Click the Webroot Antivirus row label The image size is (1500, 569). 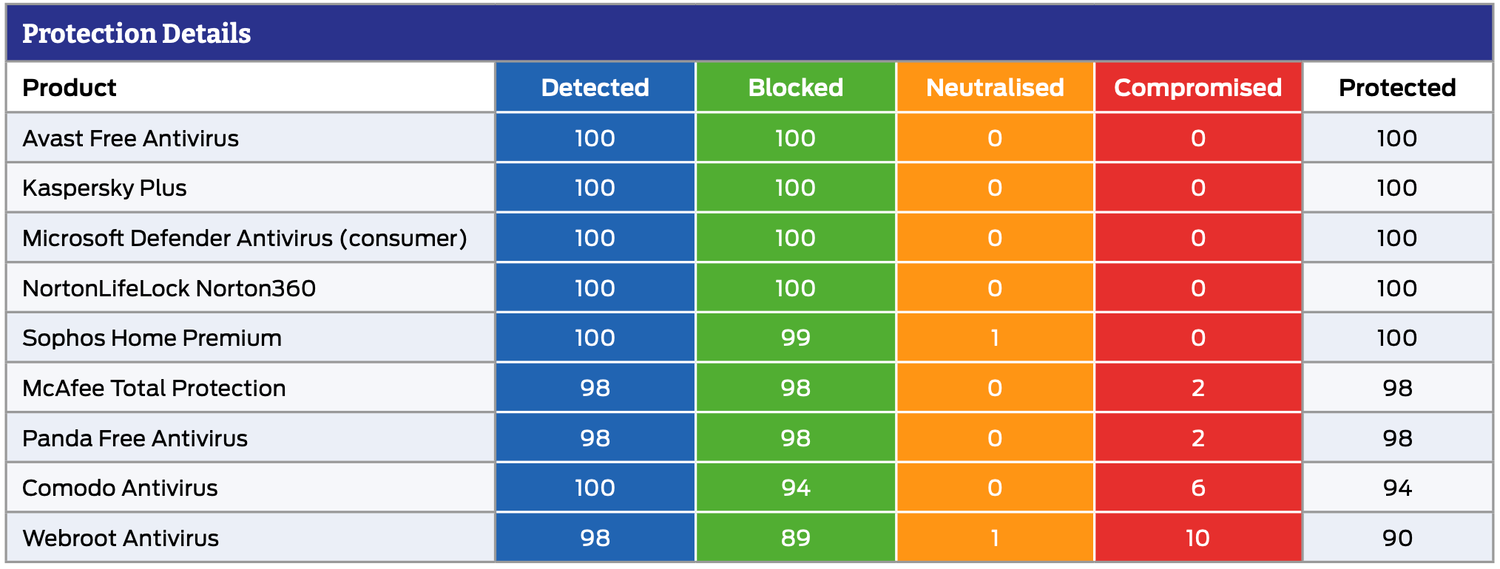pyautogui.click(x=121, y=538)
